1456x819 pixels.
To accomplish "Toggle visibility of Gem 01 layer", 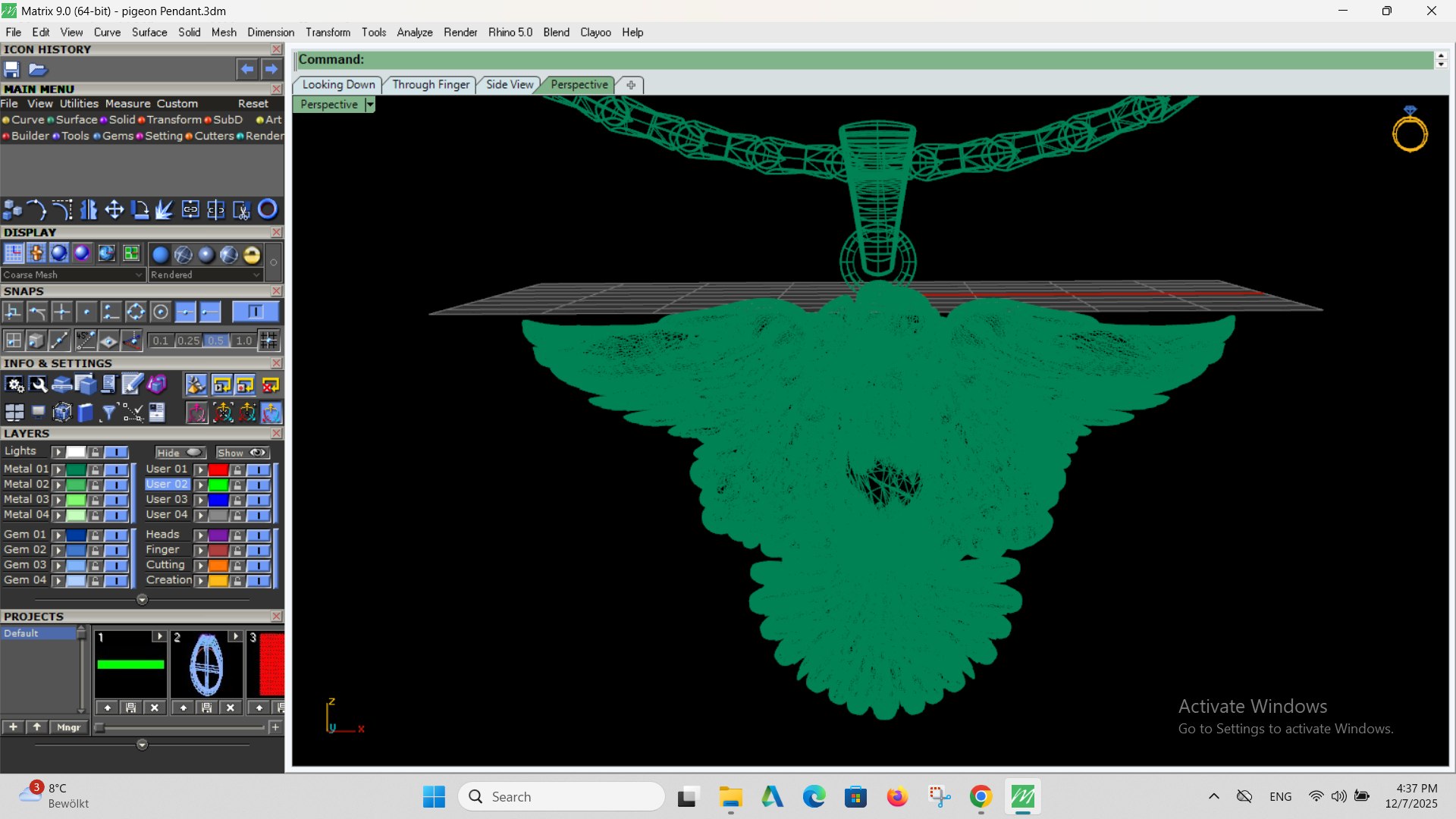I will point(116,535).
